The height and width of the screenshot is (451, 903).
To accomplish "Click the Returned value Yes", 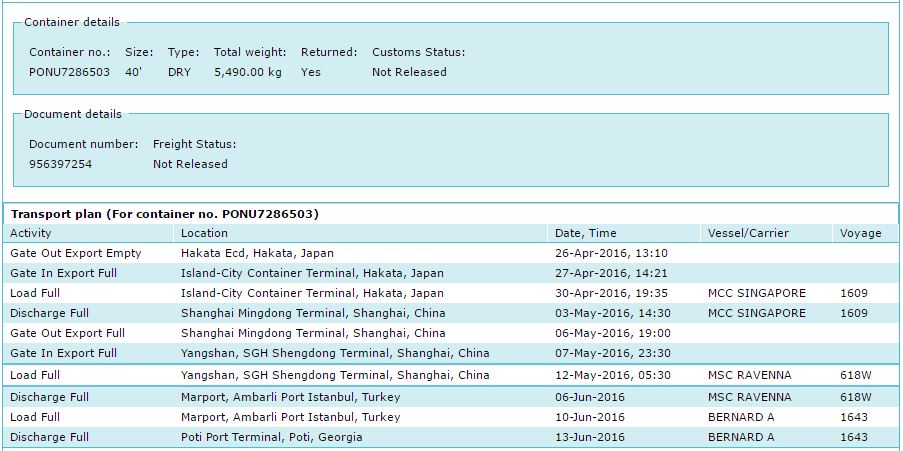I will pos(311,72).
